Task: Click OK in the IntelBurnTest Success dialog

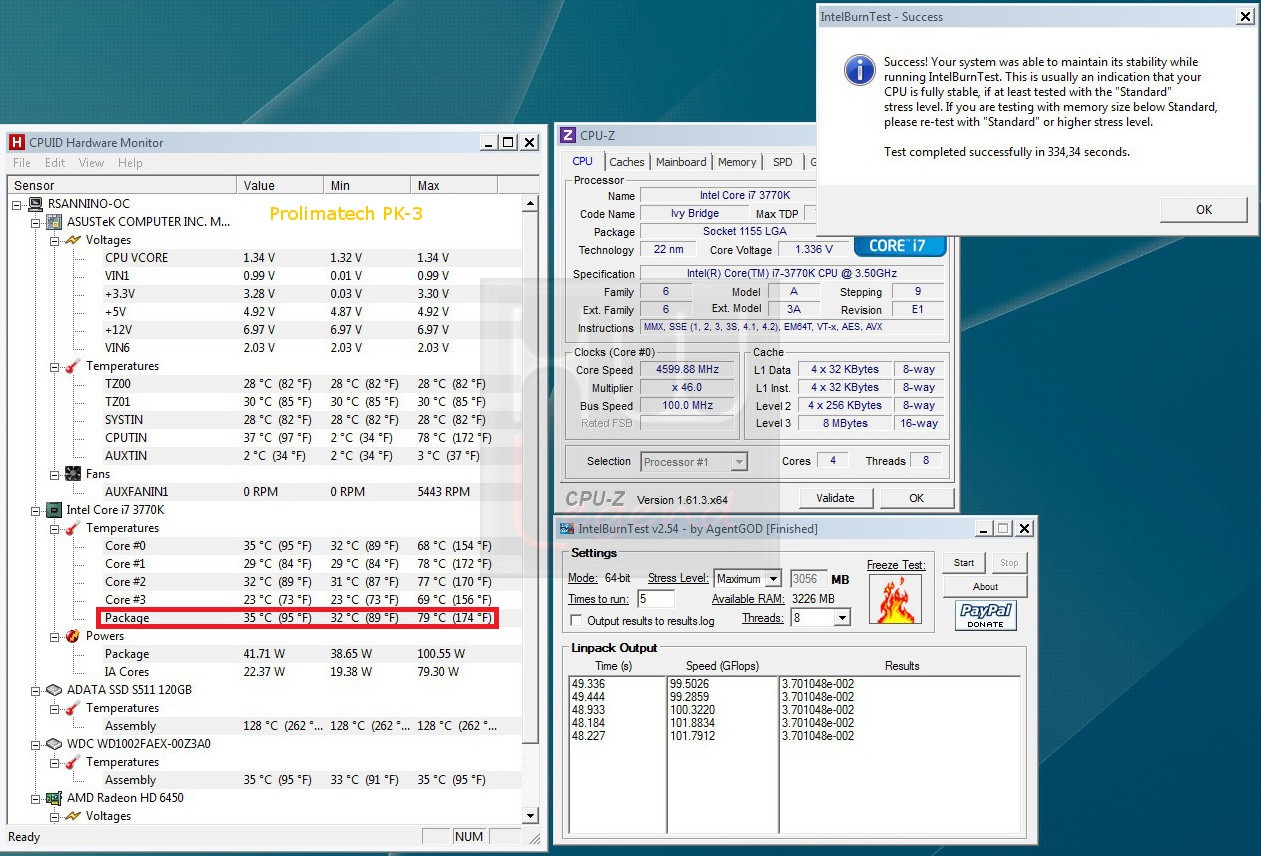Action: click(x=1204, y=209)
